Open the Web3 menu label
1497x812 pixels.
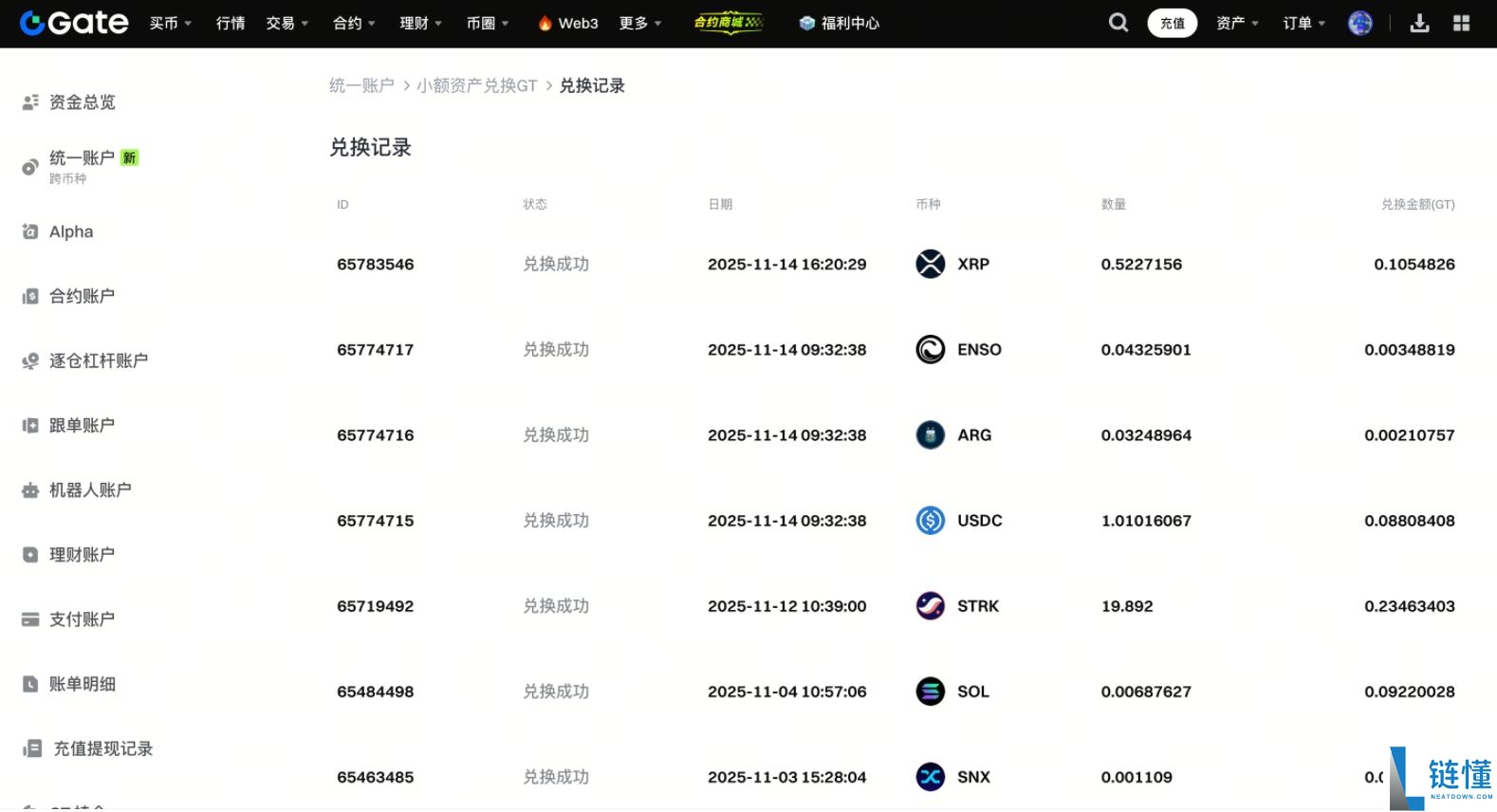click(578, 23)
